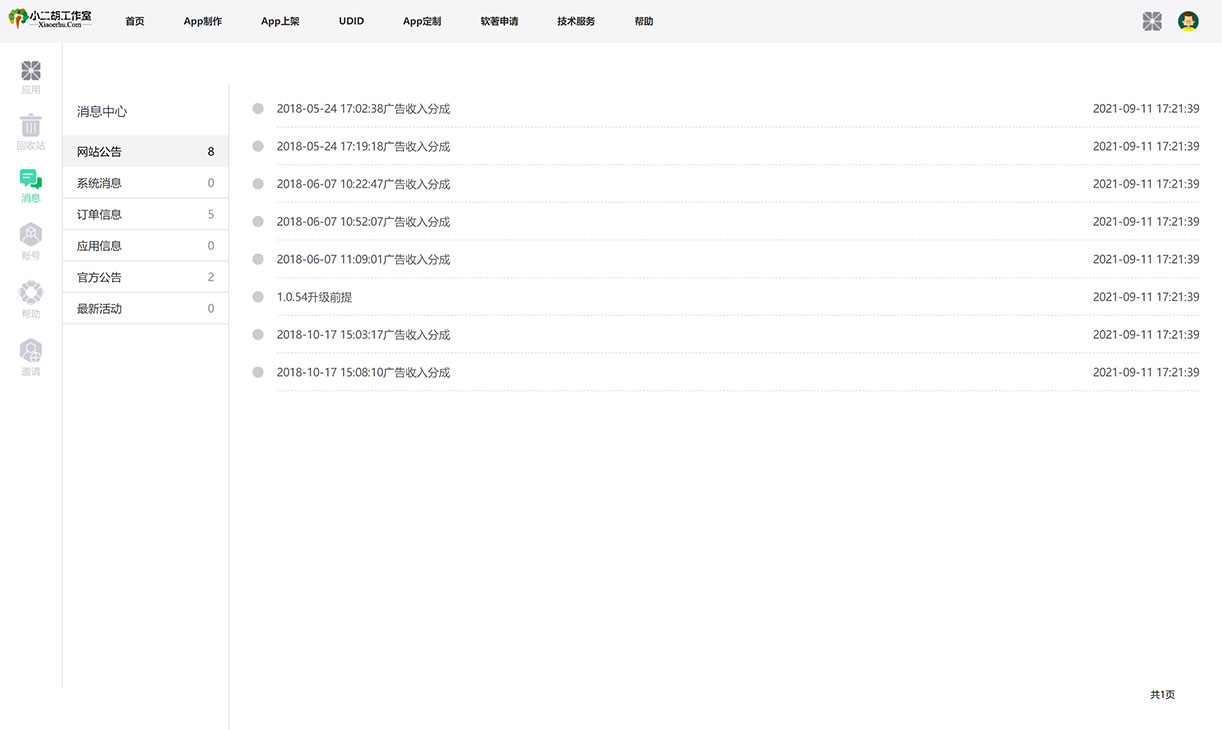1222x730 pixels.
Task: Open the 应用 sidebar icon
Action: [31, 77]
